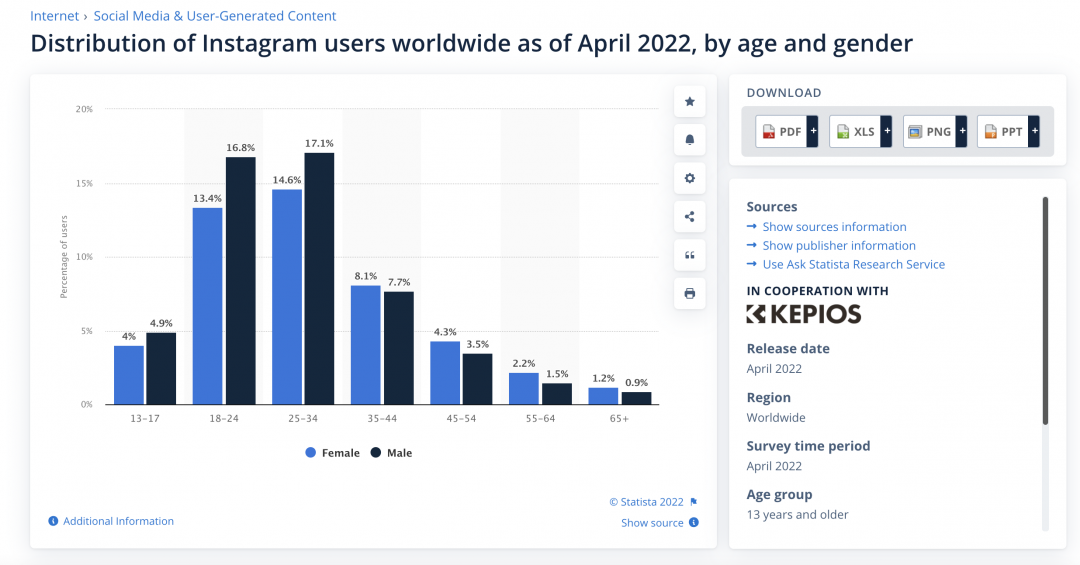Screen dimensions: 1080x565
Task: Toggle the Male legend series
Action: point(391,453)
